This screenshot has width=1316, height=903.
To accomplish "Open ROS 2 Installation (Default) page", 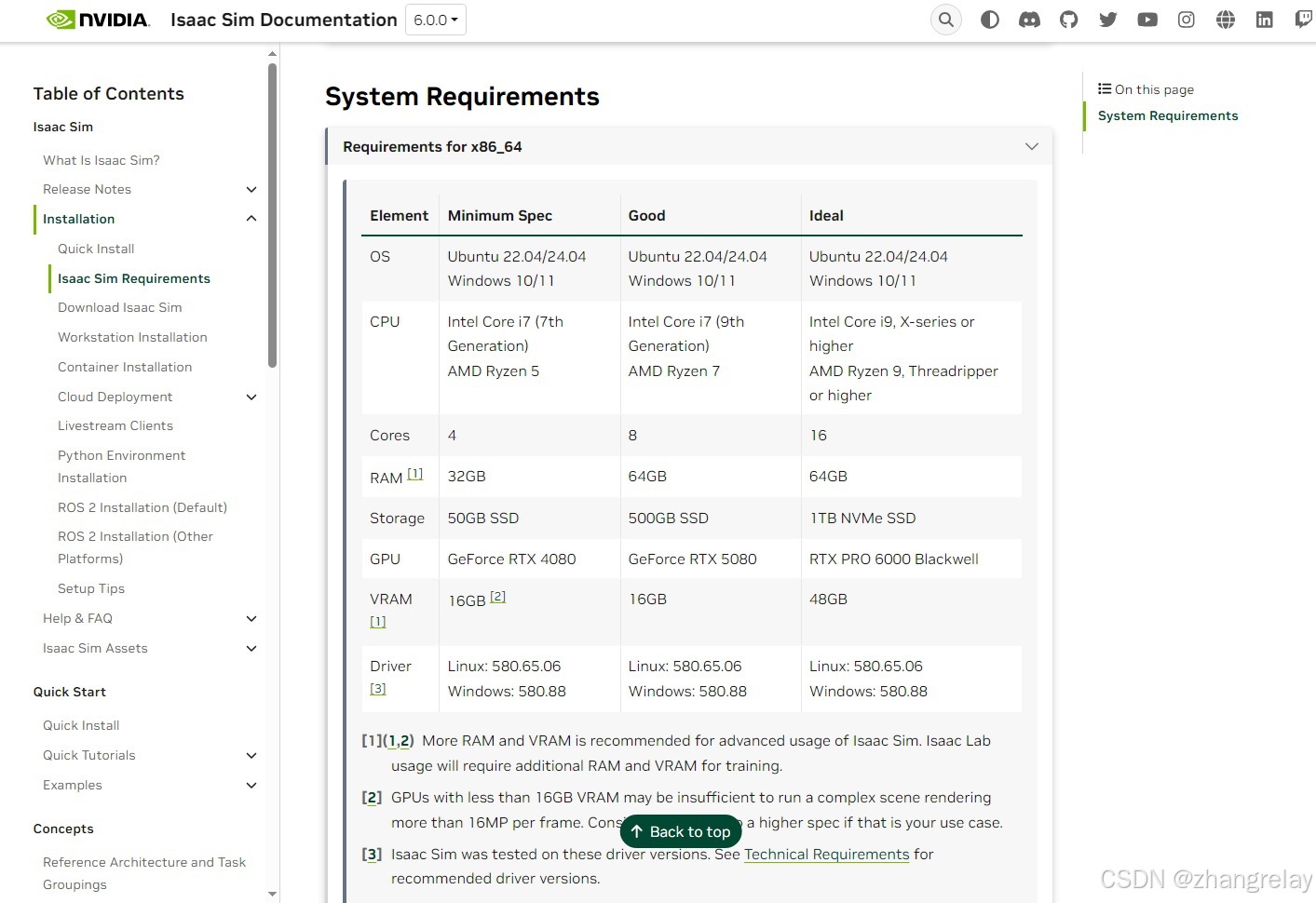I will click(x=142, y=507).
